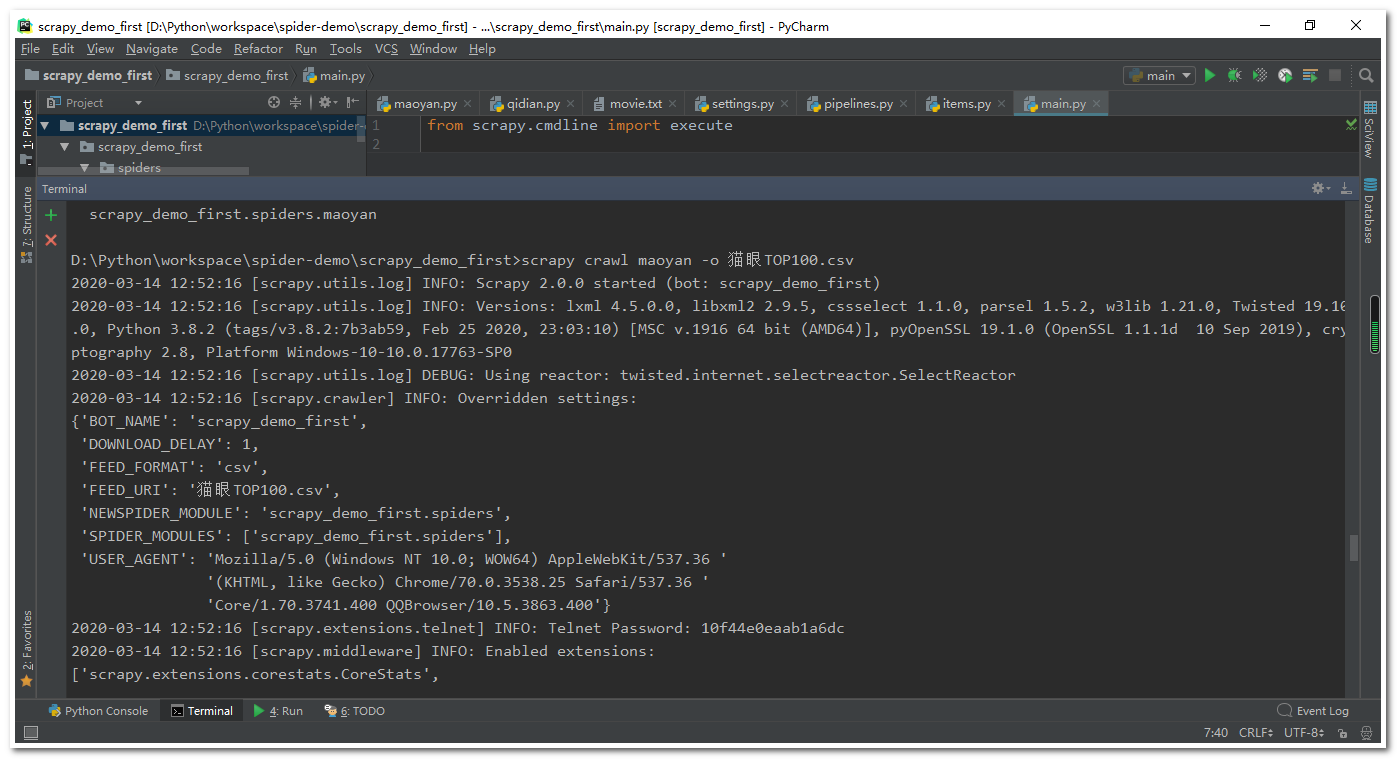Select the Terminal bottom tab
Image resolution: width=1397 pixels, height=759 pixels.
tap(202, 711)
